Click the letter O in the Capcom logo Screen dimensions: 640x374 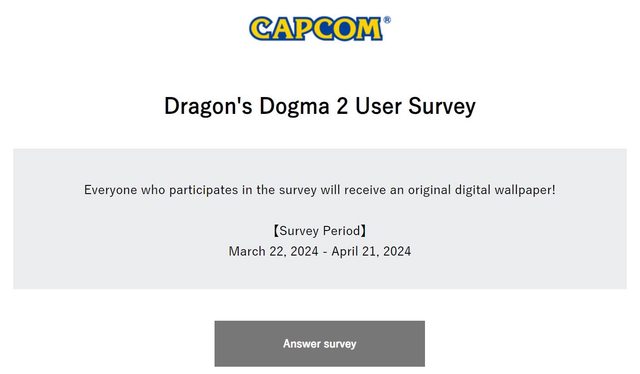click(343, 29)
